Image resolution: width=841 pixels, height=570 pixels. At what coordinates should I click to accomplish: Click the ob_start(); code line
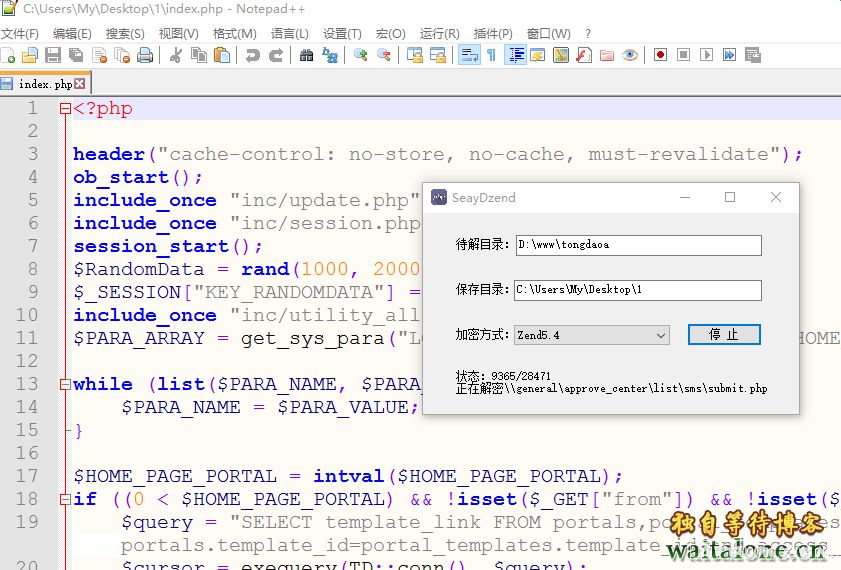137,177
